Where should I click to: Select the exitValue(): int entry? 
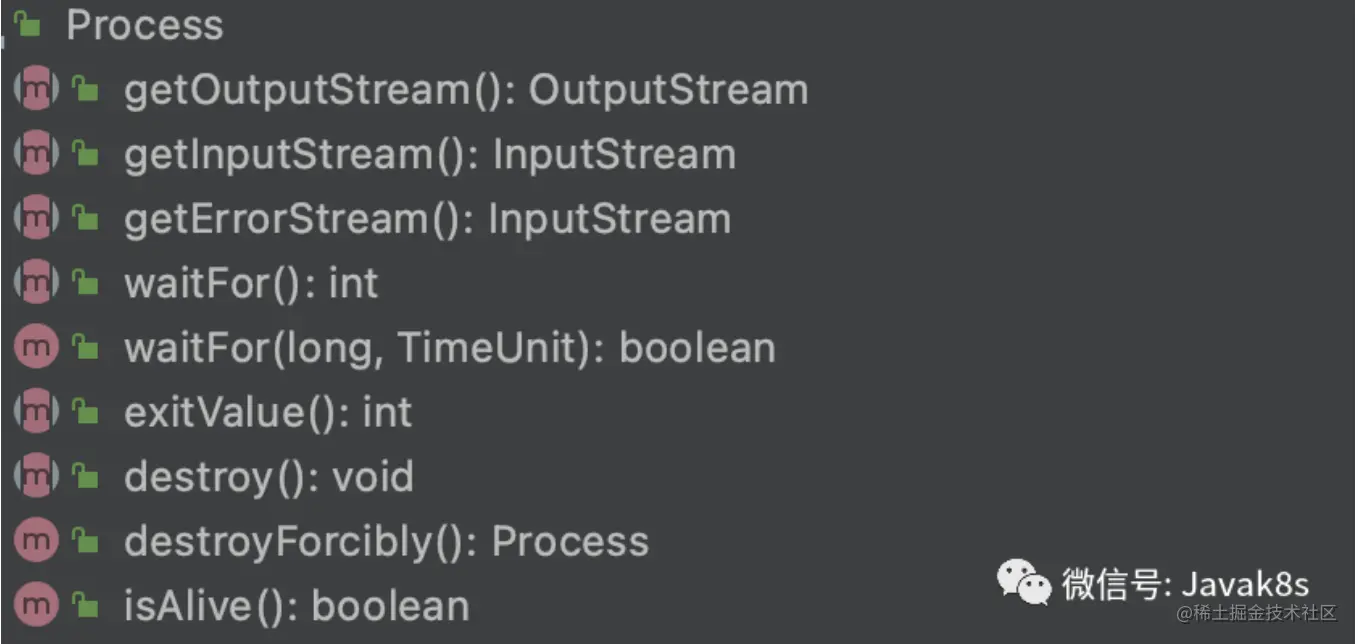point(267,413)
